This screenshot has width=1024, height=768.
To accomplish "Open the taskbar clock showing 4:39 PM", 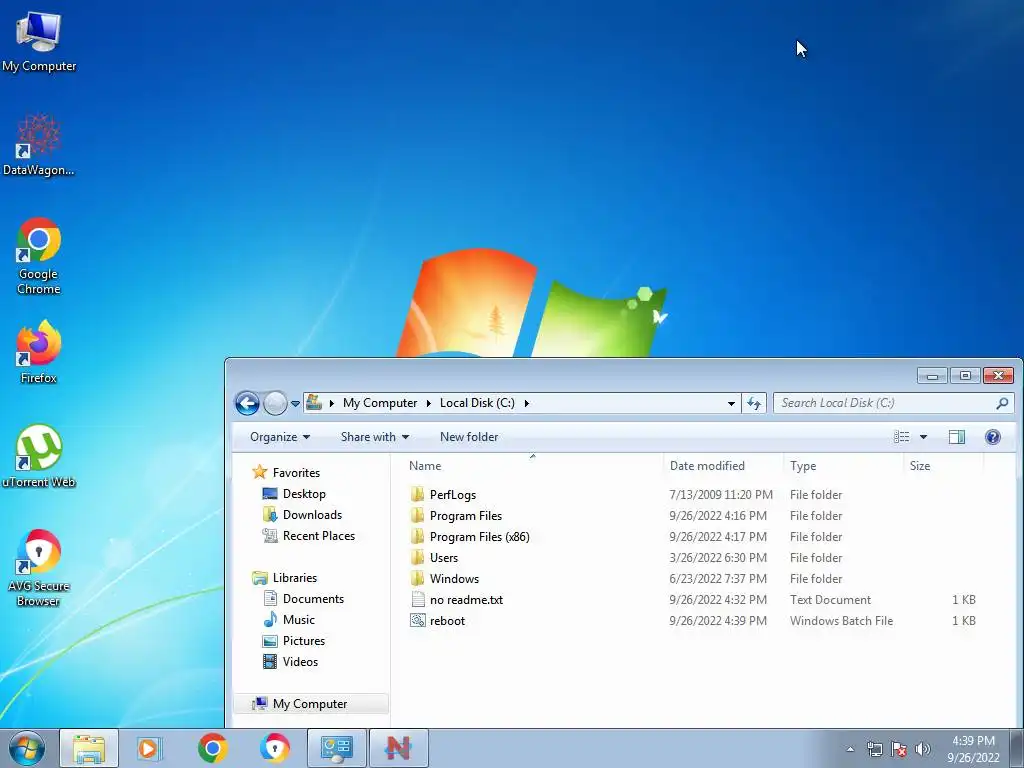I will tap(973, 749).
